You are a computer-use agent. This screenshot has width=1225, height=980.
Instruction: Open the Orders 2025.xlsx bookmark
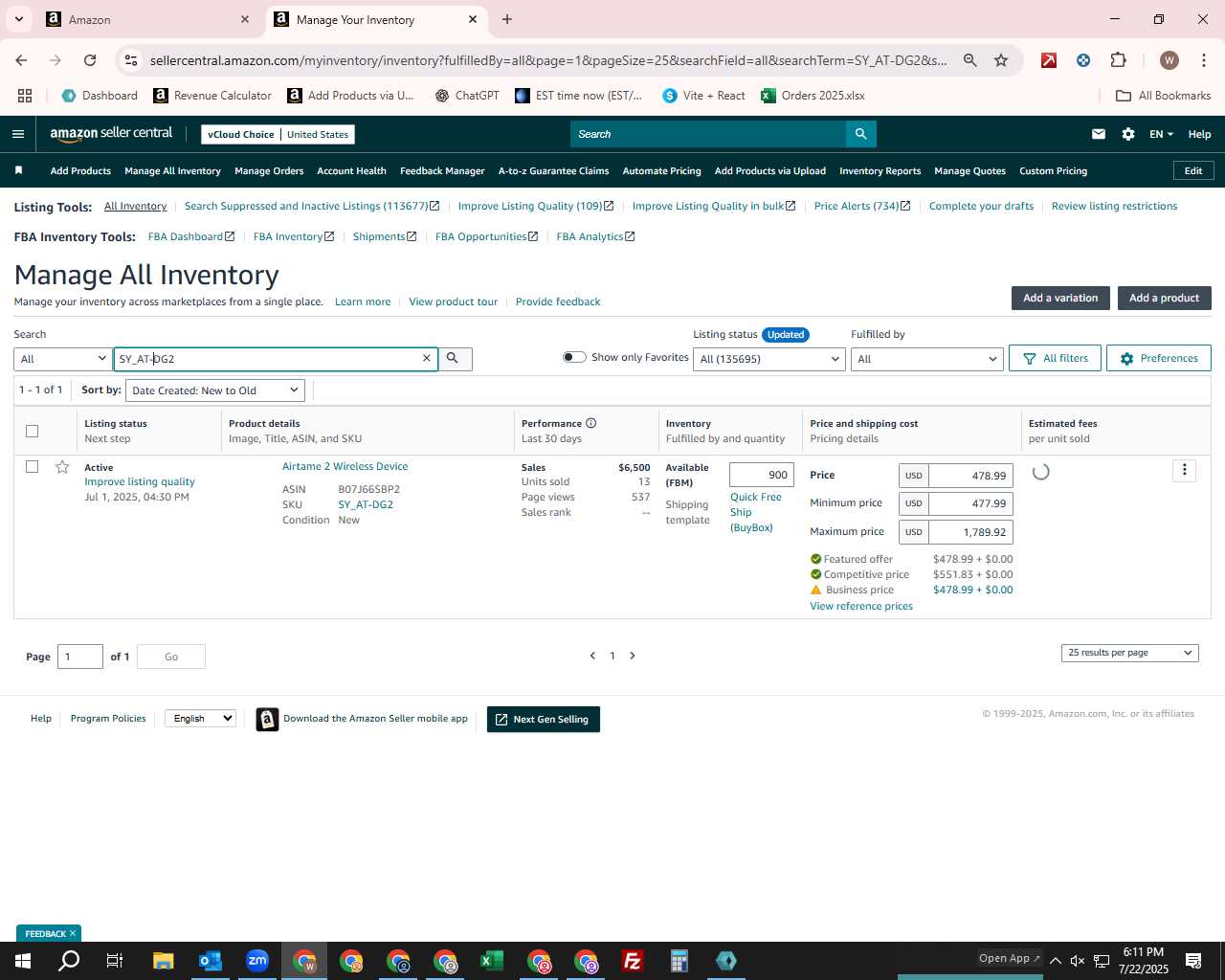[813, 96]
